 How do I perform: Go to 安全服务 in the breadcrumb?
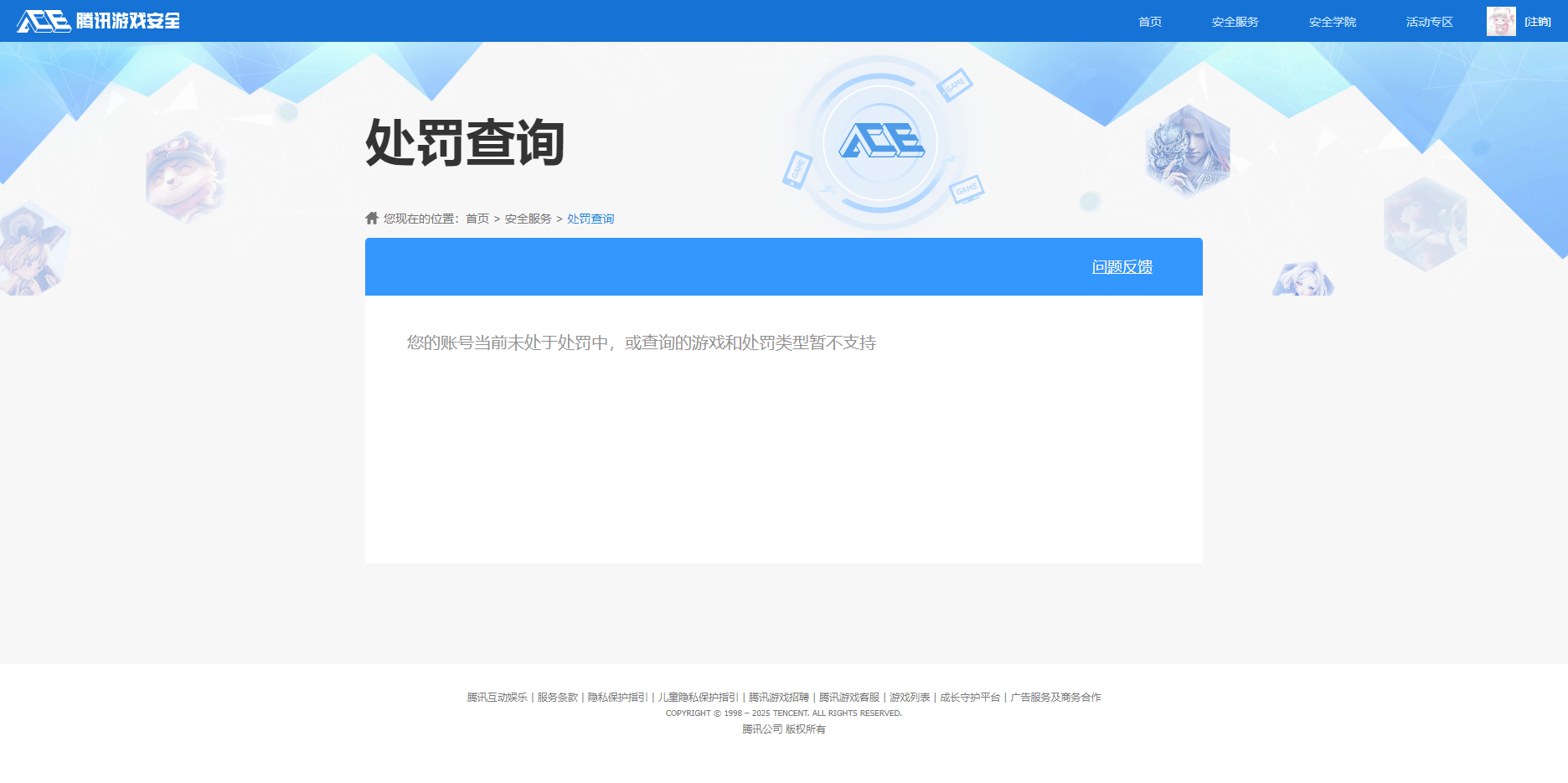click(x=528, y=219)
